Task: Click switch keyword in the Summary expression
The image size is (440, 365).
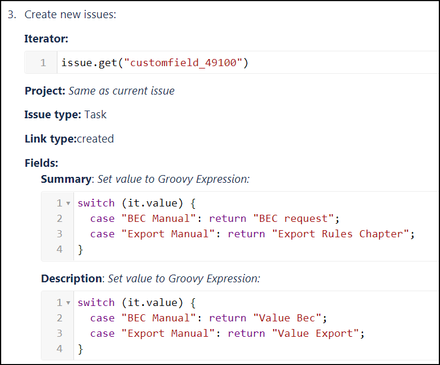Action: click(x=96, y=203)
